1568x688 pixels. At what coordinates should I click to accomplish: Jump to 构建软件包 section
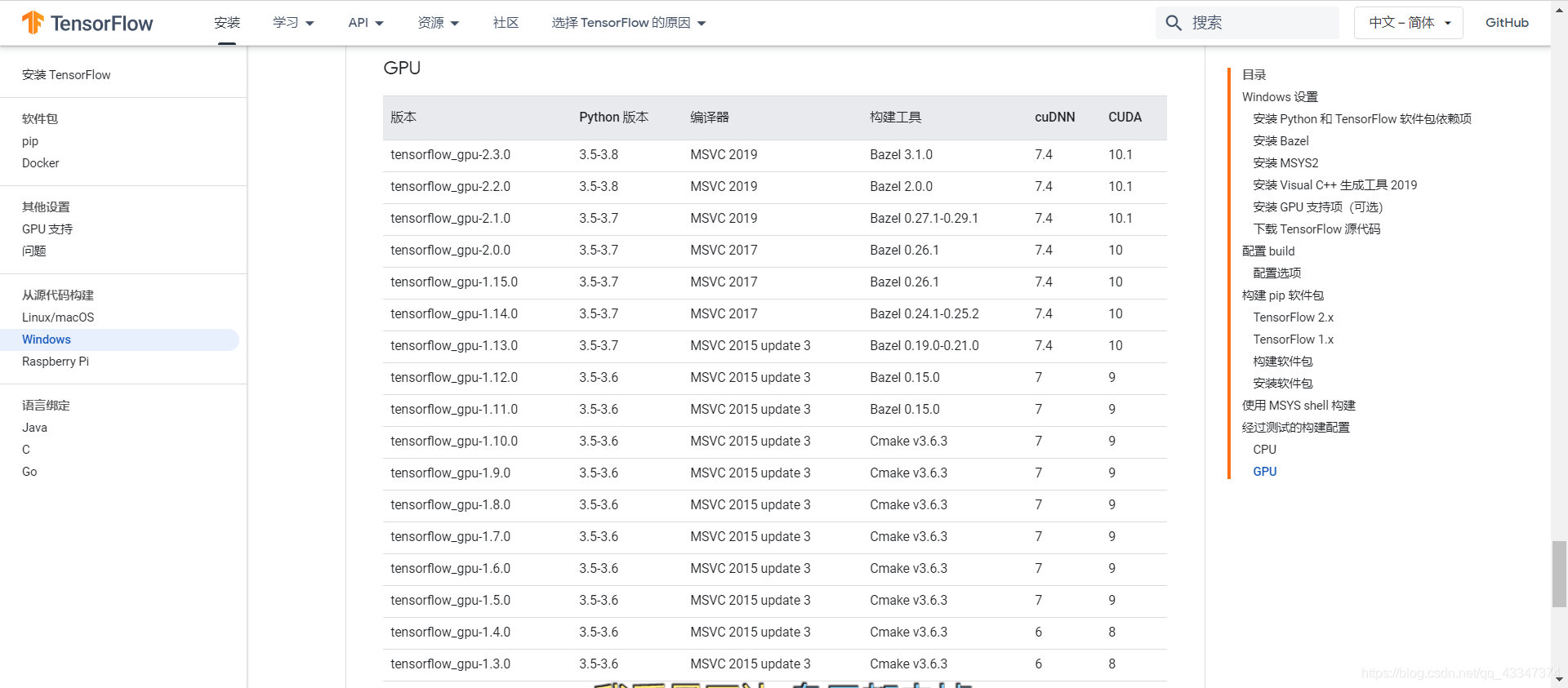pos(1283,362)
